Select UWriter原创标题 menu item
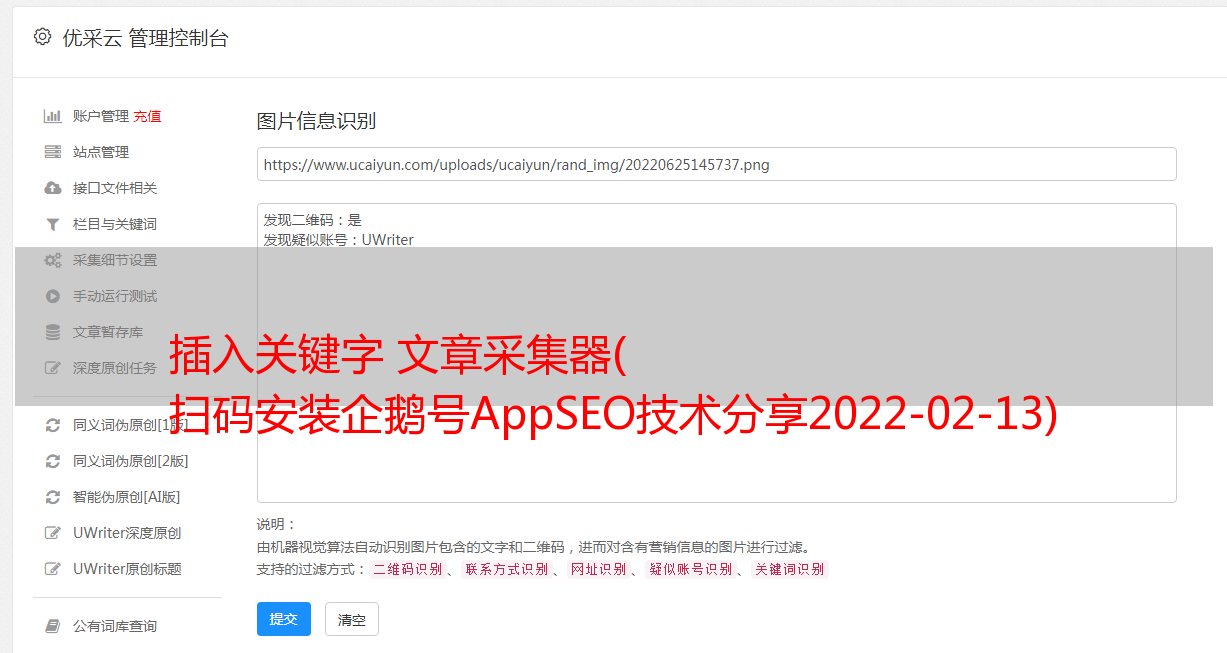1227x653 pixels. pos(127,569)
